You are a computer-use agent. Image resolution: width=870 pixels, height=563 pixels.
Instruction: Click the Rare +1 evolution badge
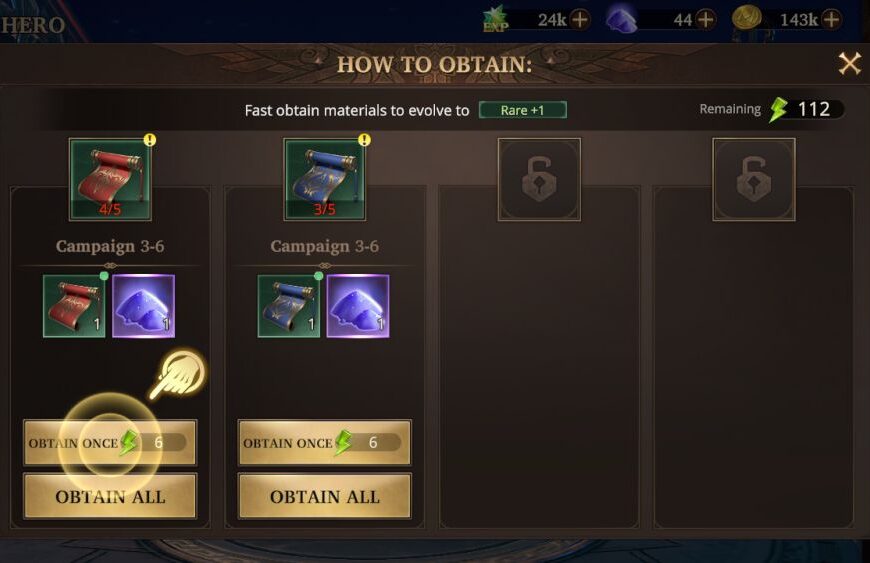point(523,110)
